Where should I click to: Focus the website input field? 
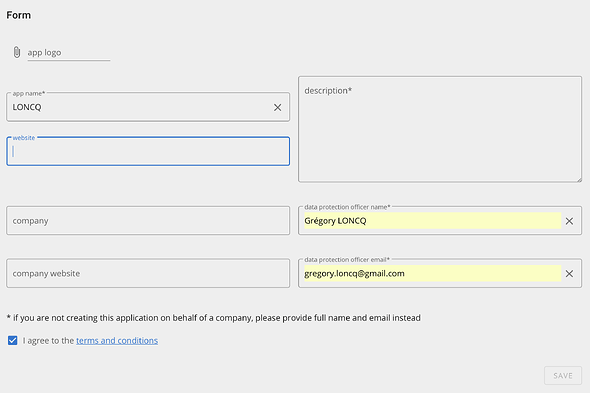click(148, 151)
